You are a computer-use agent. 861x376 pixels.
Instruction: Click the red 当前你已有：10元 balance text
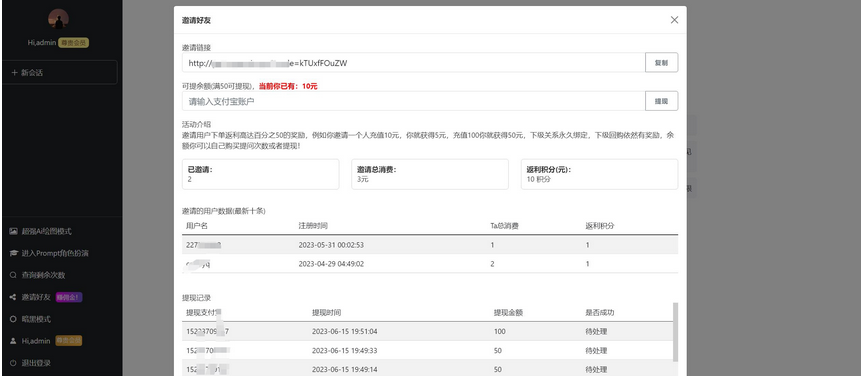(x=288, y=86)
